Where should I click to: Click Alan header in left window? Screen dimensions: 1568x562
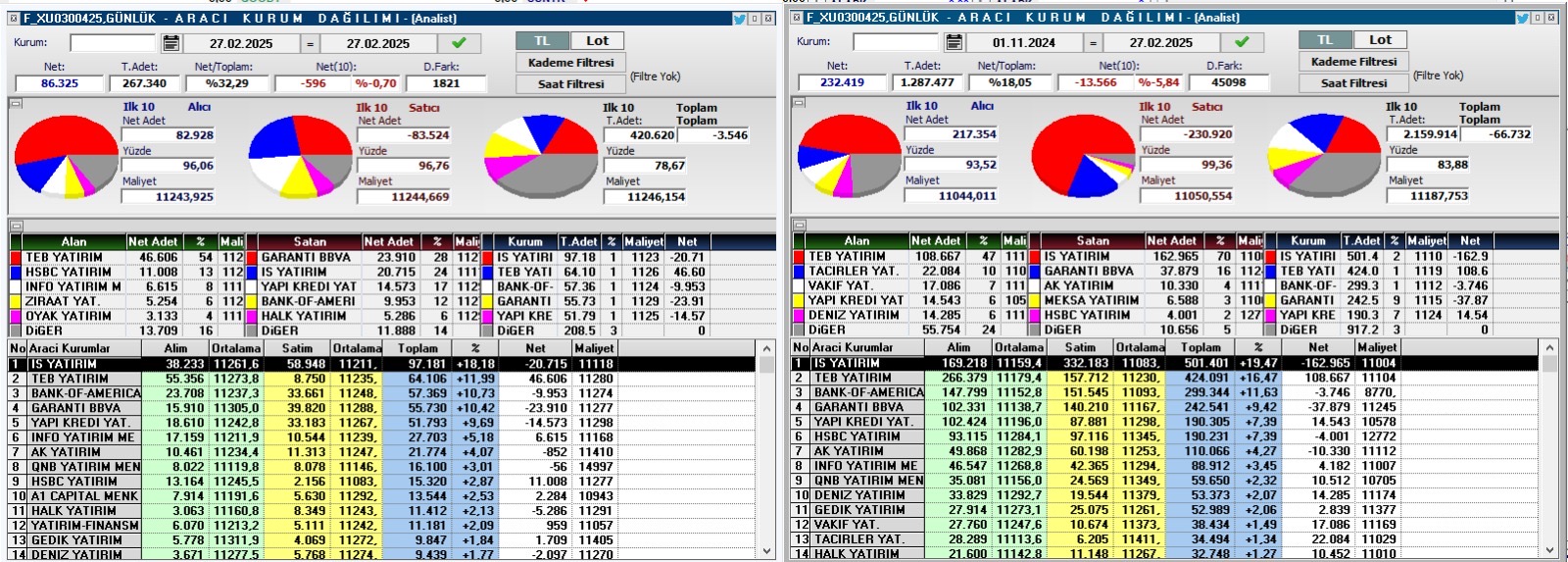click(x=73, y=241)
